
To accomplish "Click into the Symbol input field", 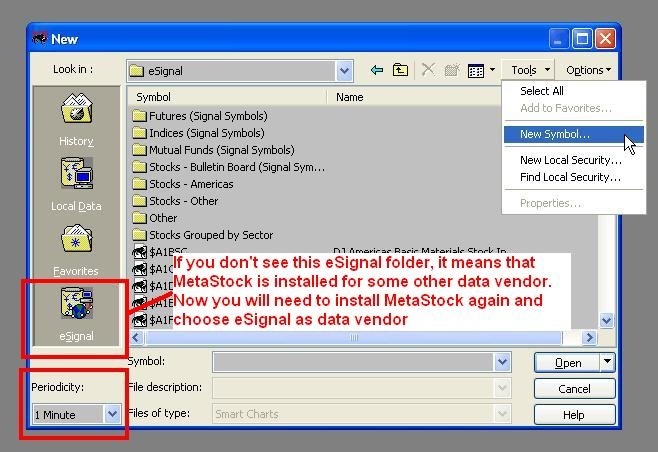I will click(x=352, y=362).
